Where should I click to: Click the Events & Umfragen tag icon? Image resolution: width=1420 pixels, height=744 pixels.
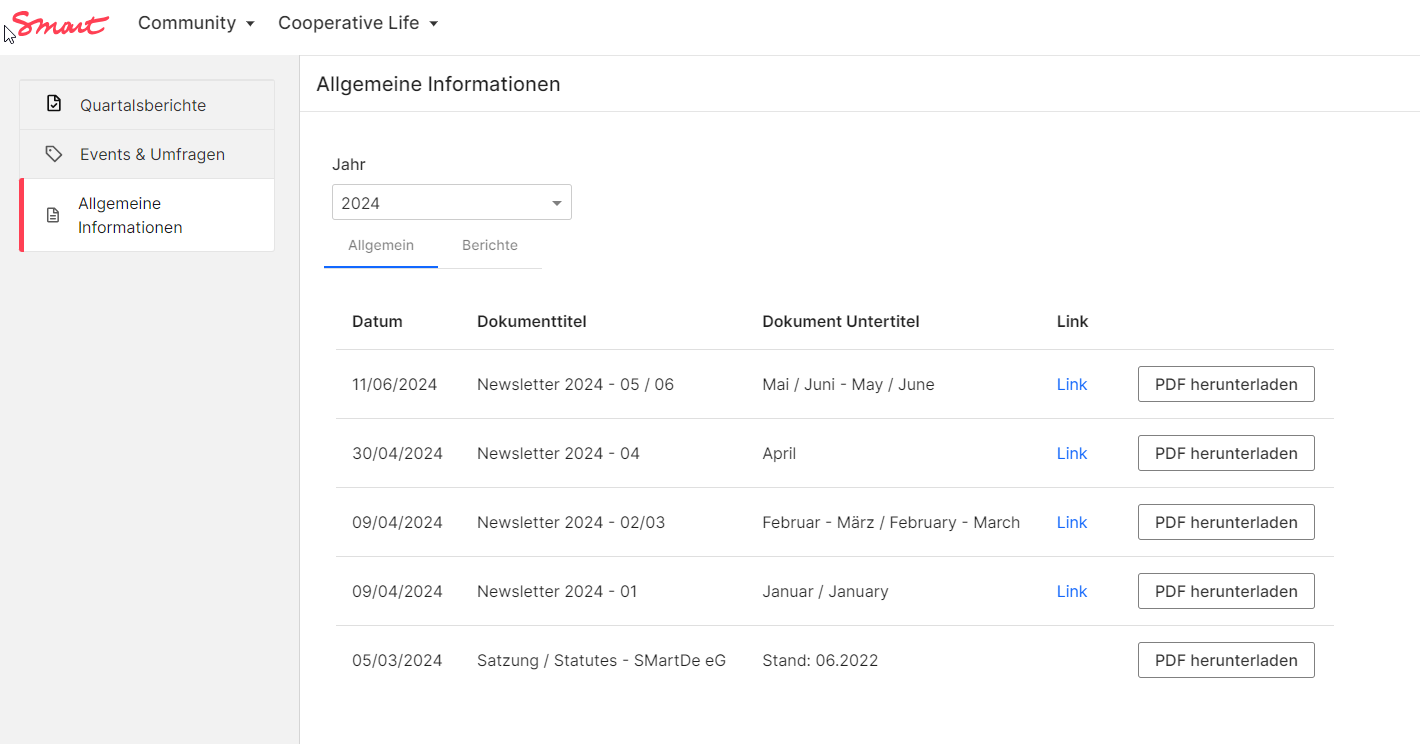(54, 154)
